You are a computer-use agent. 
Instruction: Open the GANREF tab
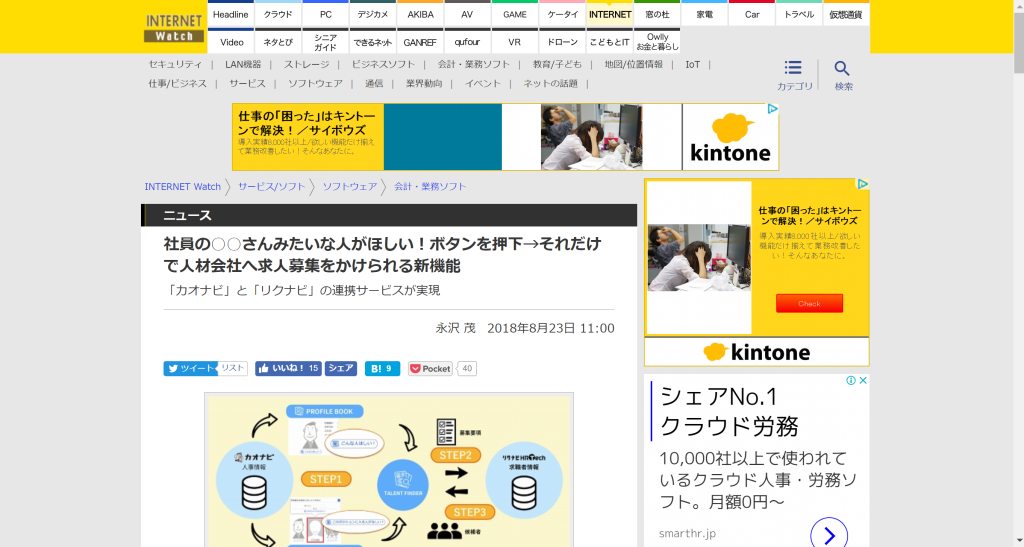click(420, 42)
